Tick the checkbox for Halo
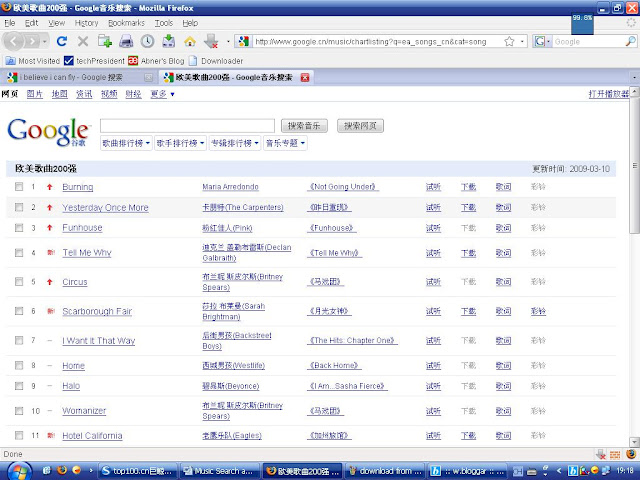The height and width of the screenshot is (480, 640). [19, 386]
